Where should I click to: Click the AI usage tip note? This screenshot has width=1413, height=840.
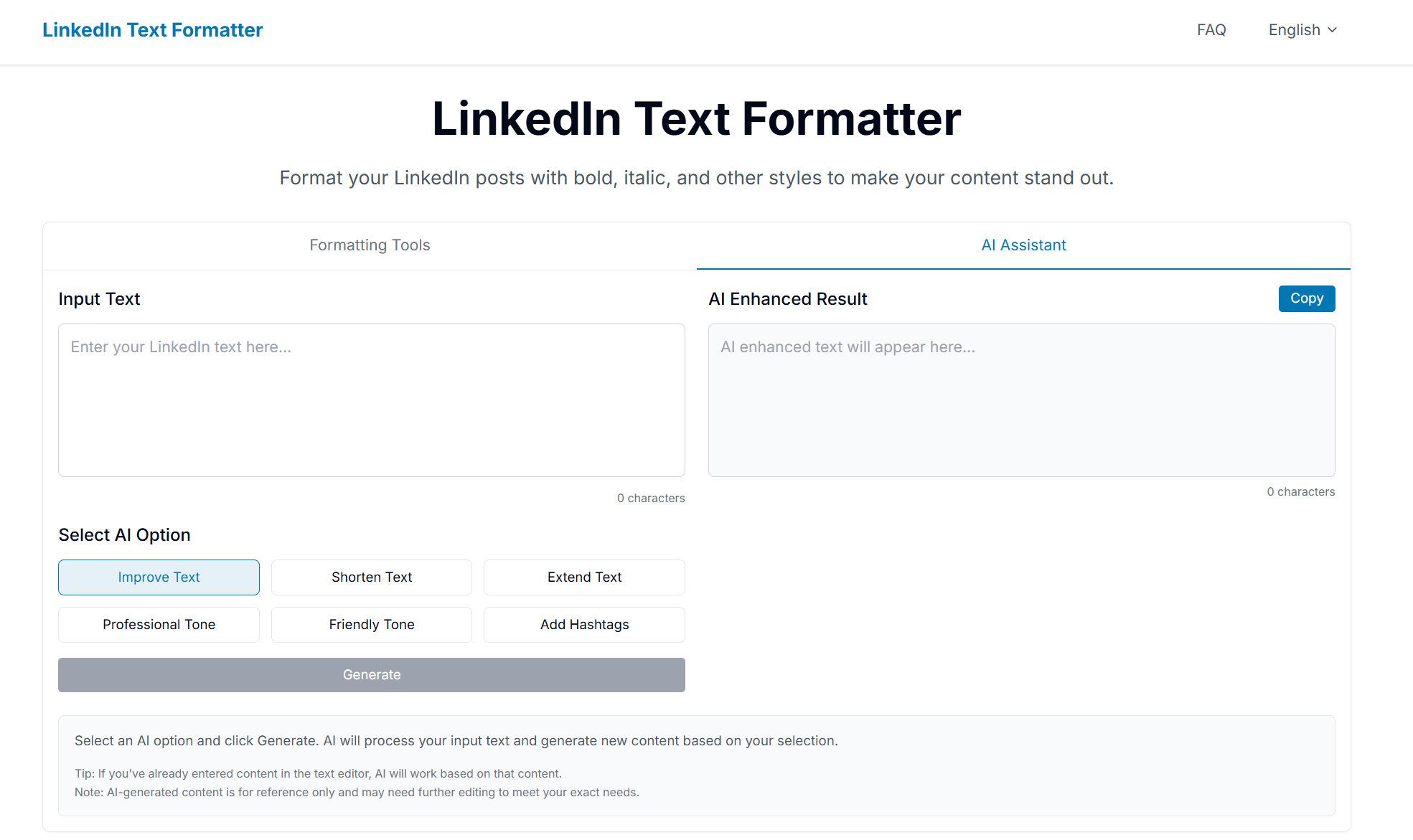tap(318, 773)
